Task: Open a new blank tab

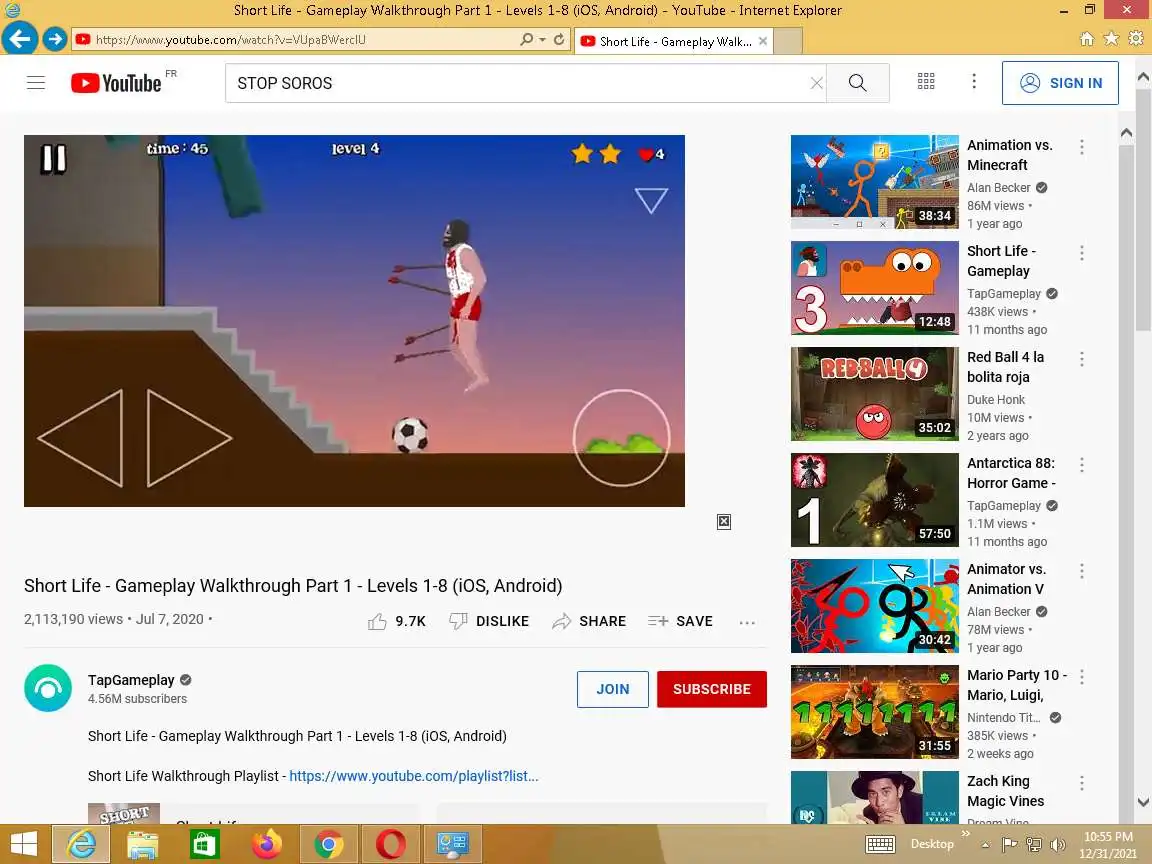Action: [x=788, y=41]
